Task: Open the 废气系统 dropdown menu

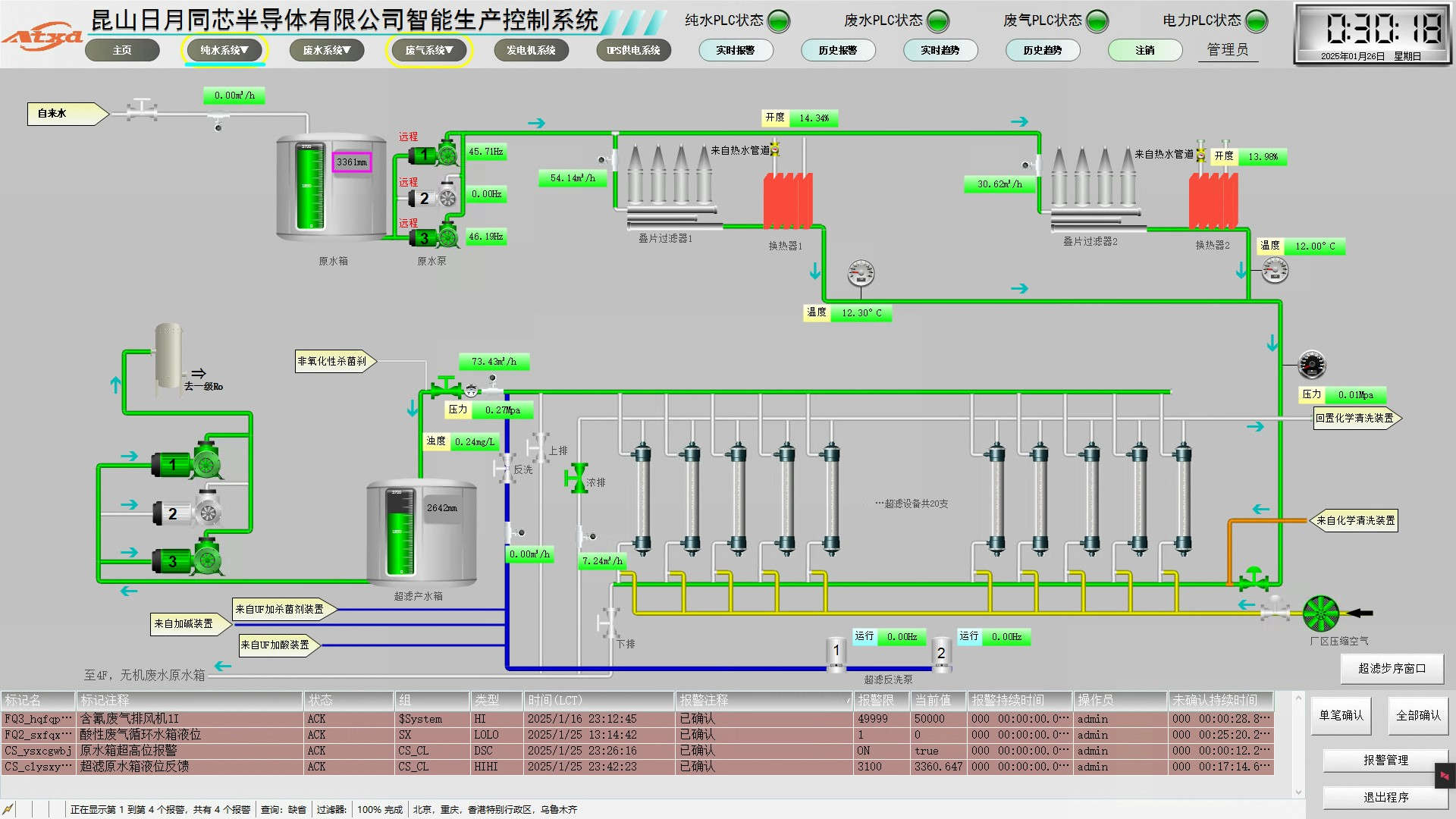Action: click(x=429, y=50)
